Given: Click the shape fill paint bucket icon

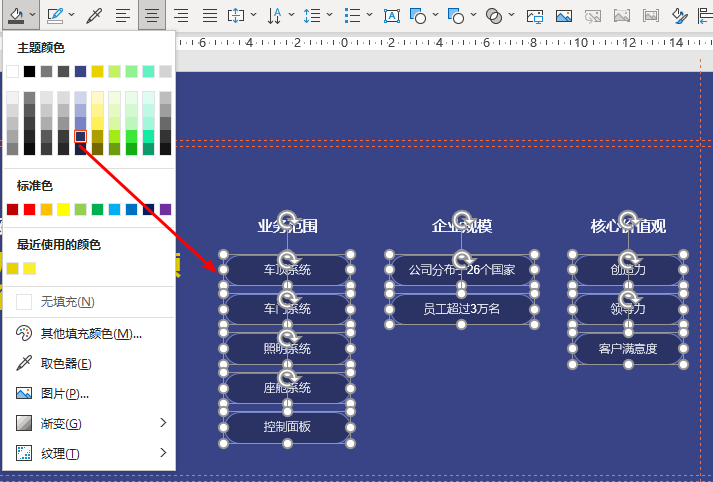Looking at the screenshot, I should [x=16, y=16].
